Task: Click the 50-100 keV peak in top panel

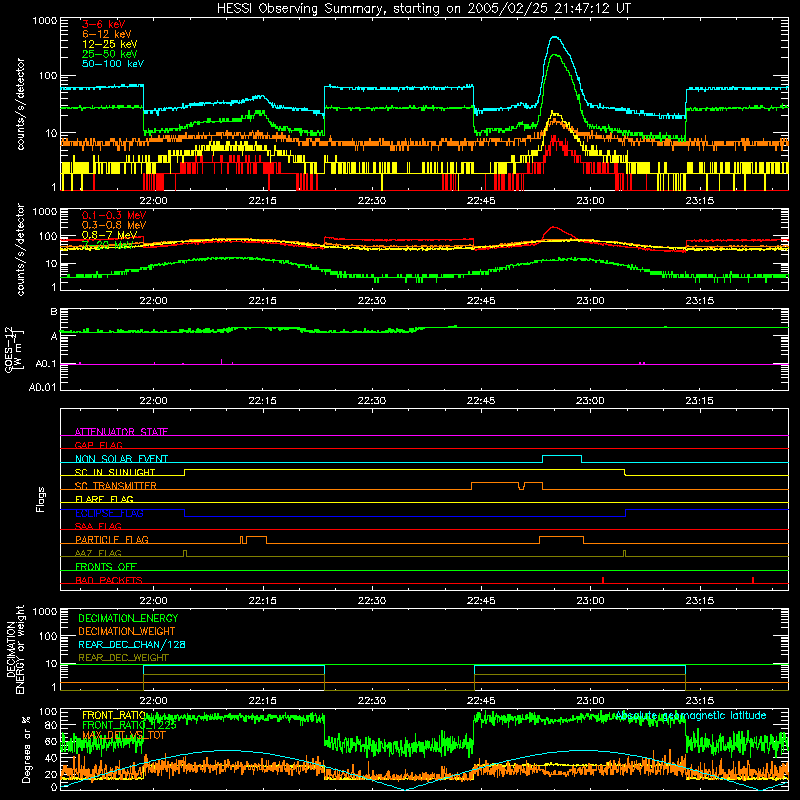Action: pos(555,37)
